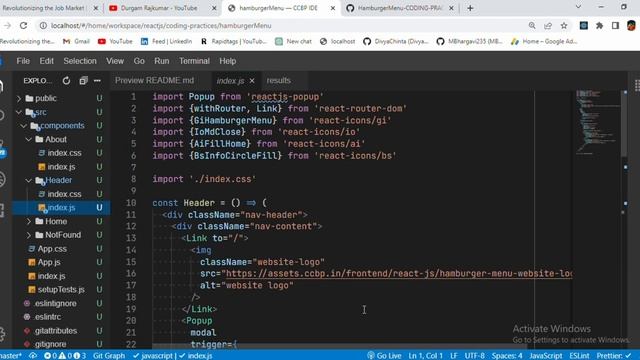640x360 pixels.
Task: Open the Edit menu
Action: (x=47, y=61)
